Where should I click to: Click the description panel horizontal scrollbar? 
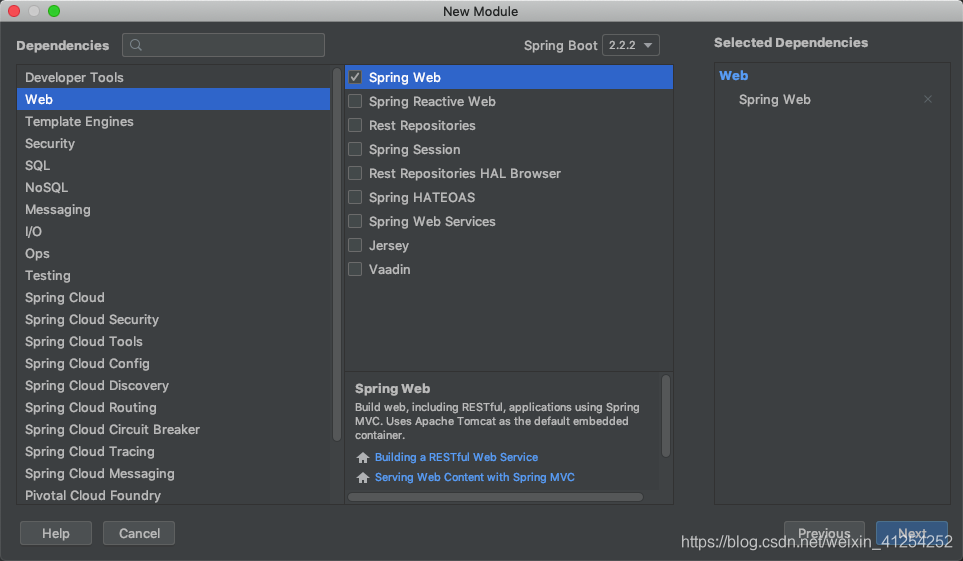pos(496,497)
